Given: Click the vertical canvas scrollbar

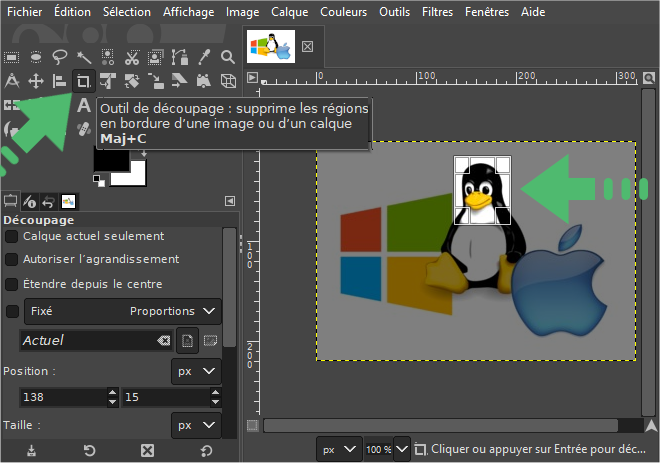Looking at the screenshot, I should 649,252.
